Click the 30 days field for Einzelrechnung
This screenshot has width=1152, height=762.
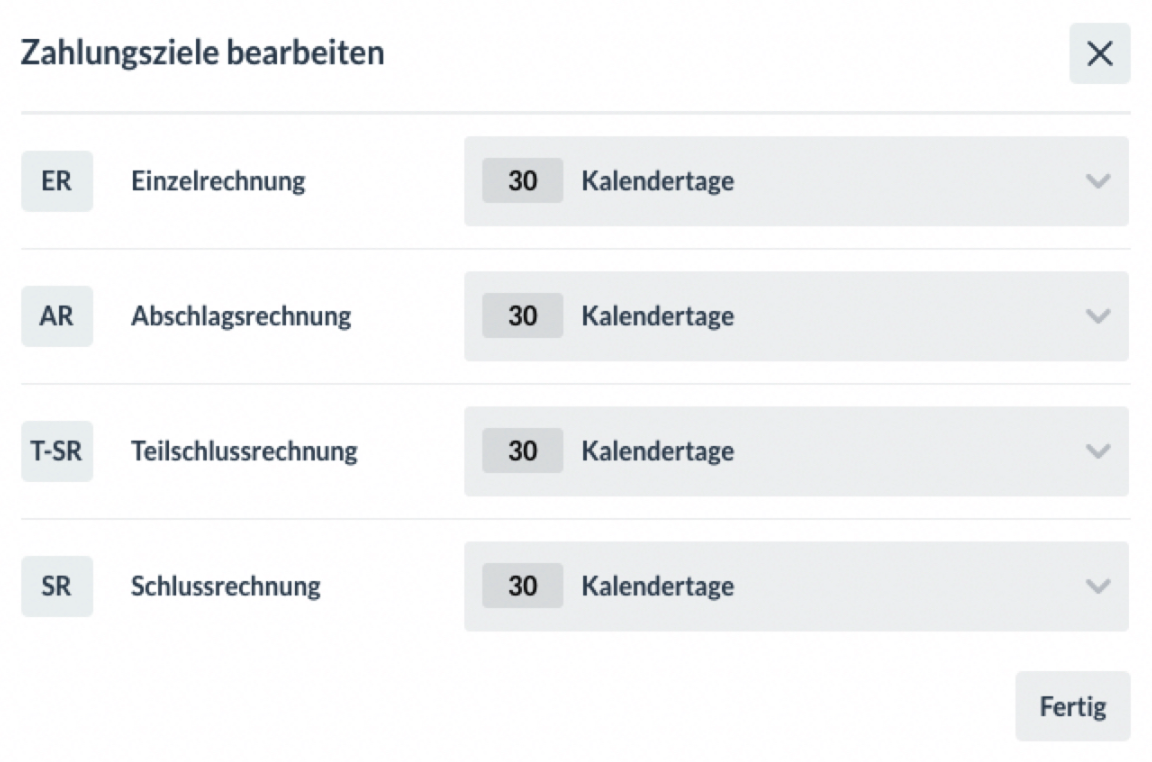[x=523, y=181]
